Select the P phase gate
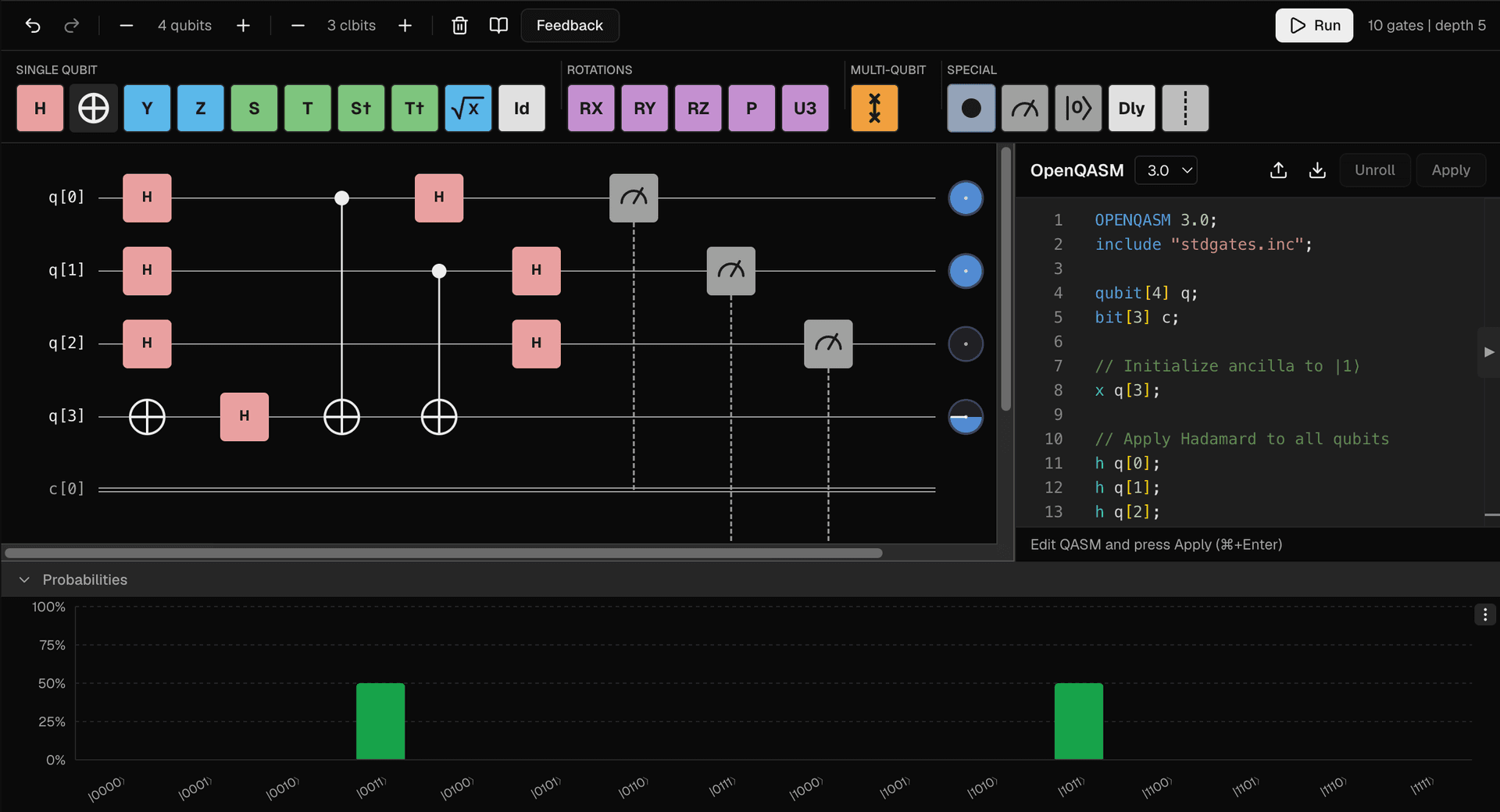 [752, 109]
